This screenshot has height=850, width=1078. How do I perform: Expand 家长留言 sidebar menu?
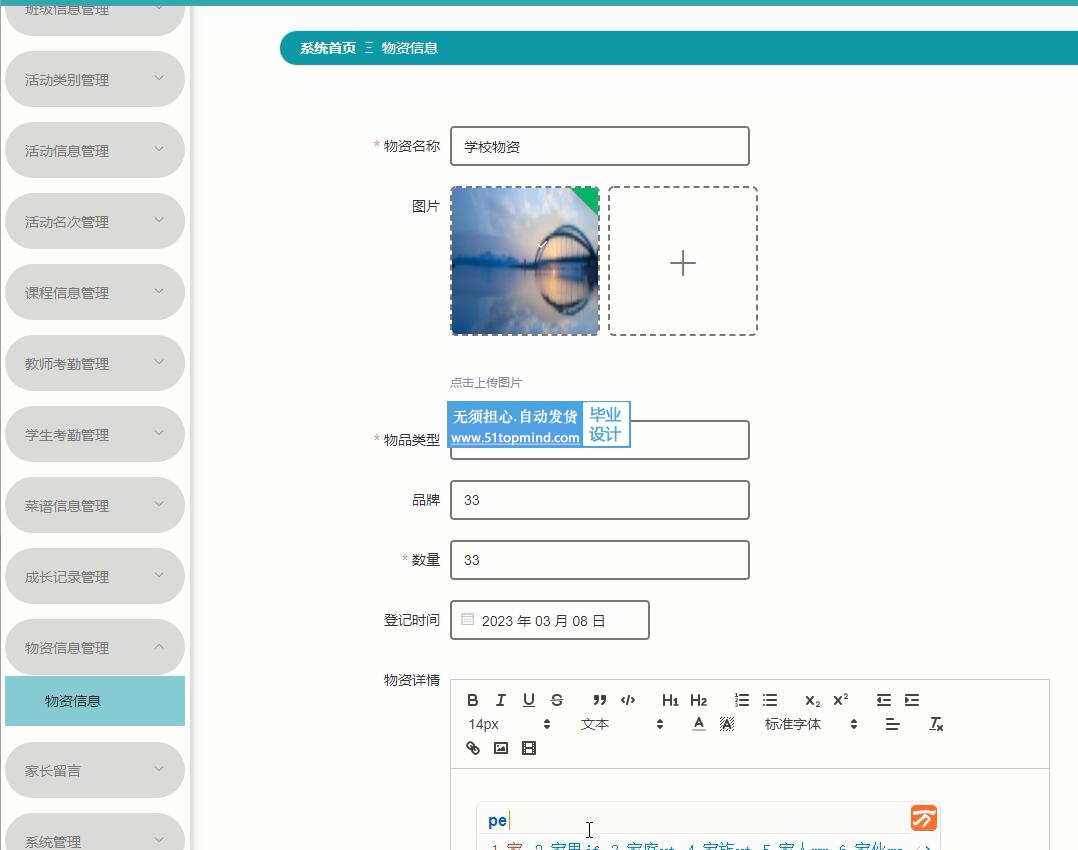coord(95,770)
